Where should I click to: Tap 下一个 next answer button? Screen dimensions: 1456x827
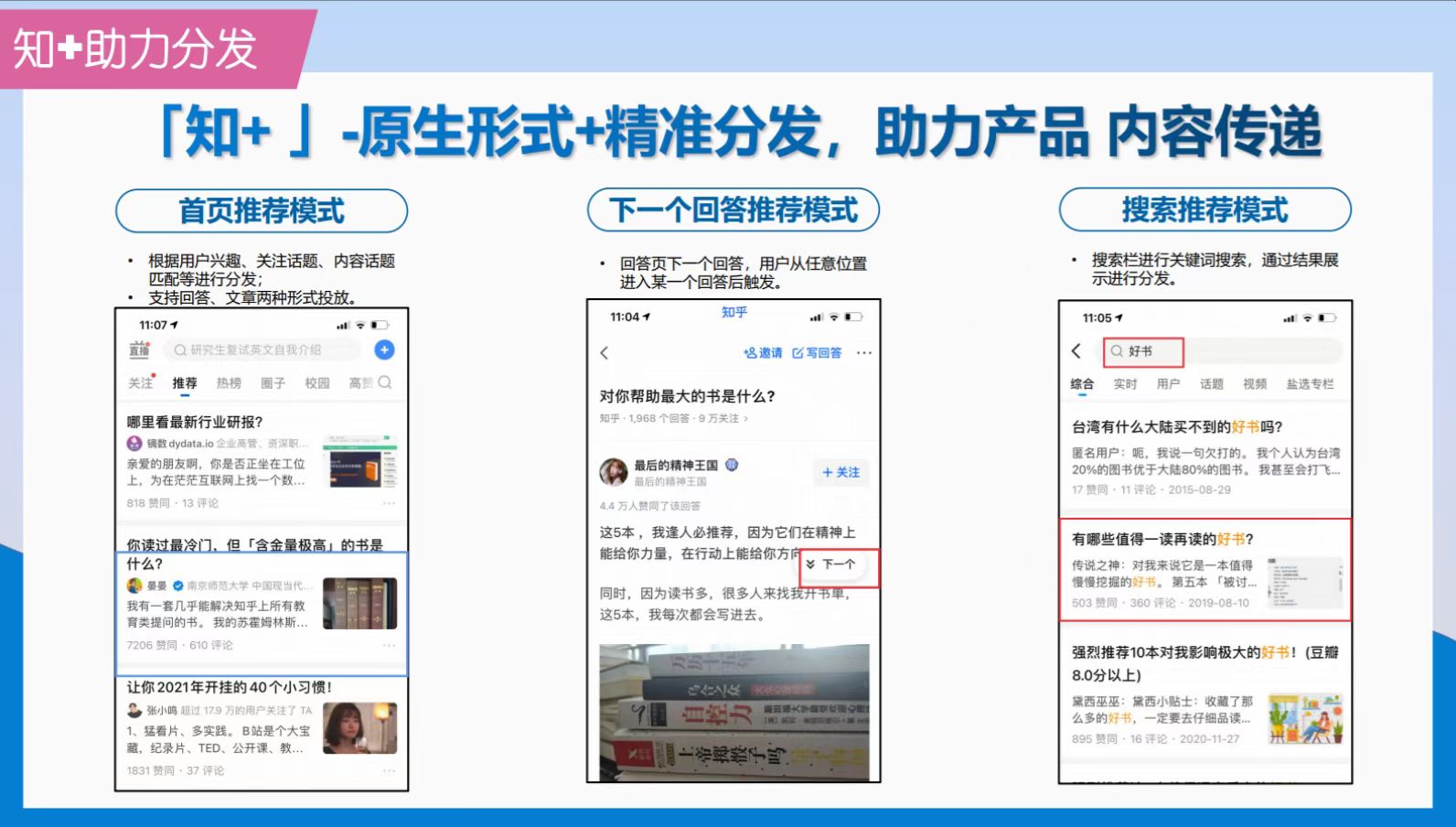point(830,564)
